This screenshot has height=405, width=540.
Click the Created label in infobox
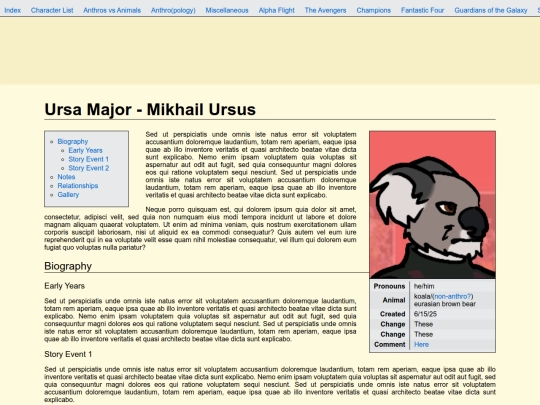pos(393,314)
